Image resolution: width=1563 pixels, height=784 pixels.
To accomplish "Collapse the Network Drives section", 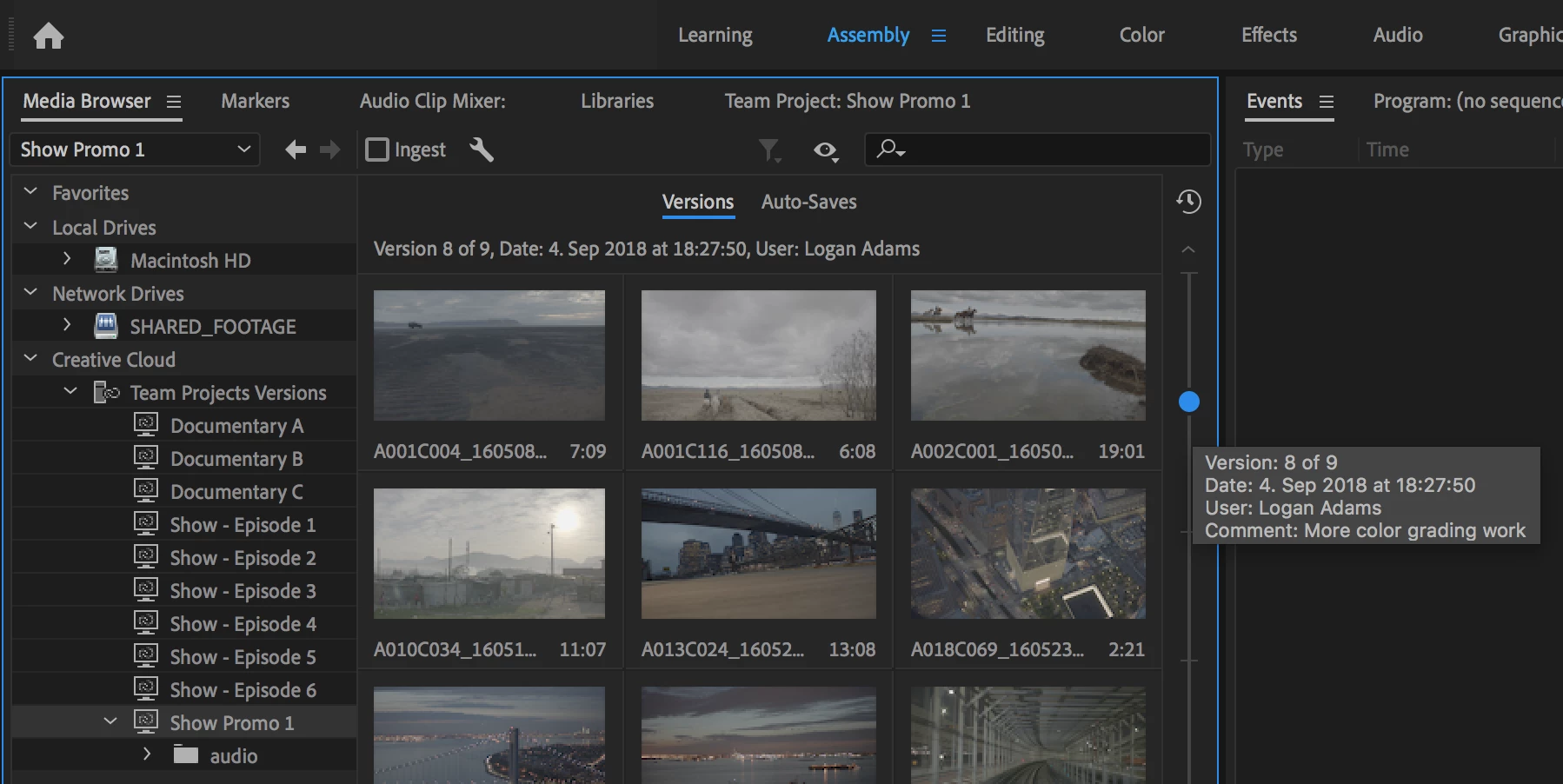I will (x=30, y=292).
